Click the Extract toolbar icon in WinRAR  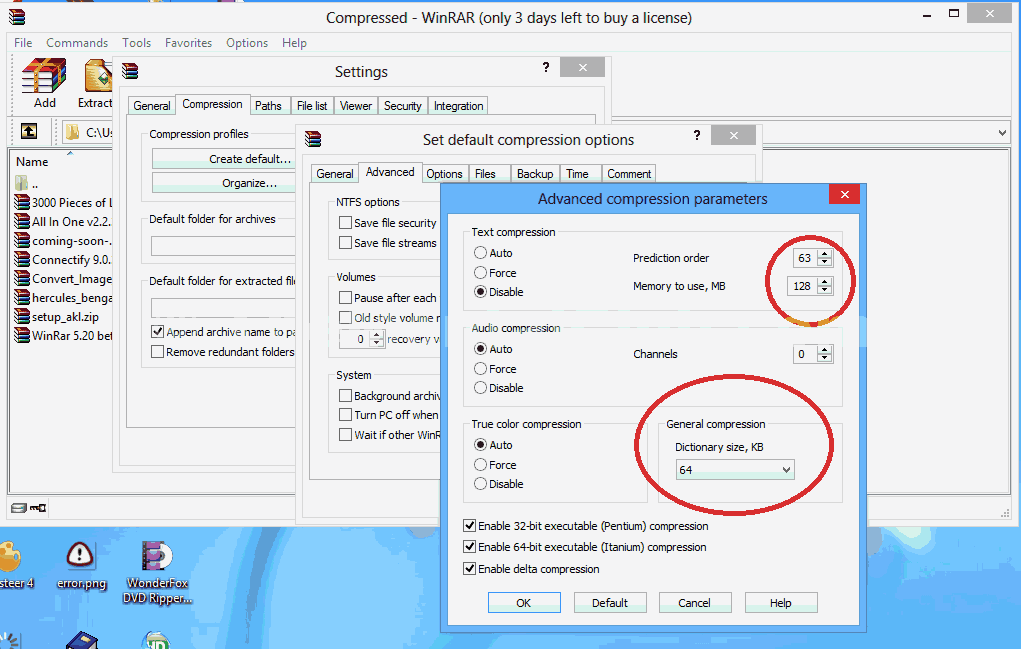pos(98,83)
